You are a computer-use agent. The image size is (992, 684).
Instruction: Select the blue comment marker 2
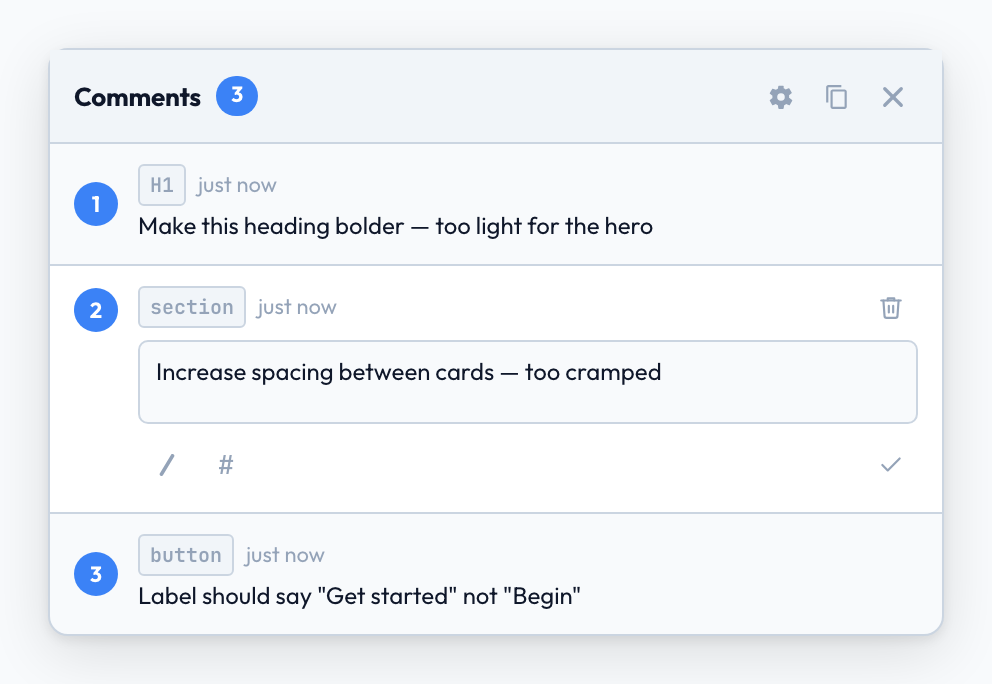click(x=96, y=310)
